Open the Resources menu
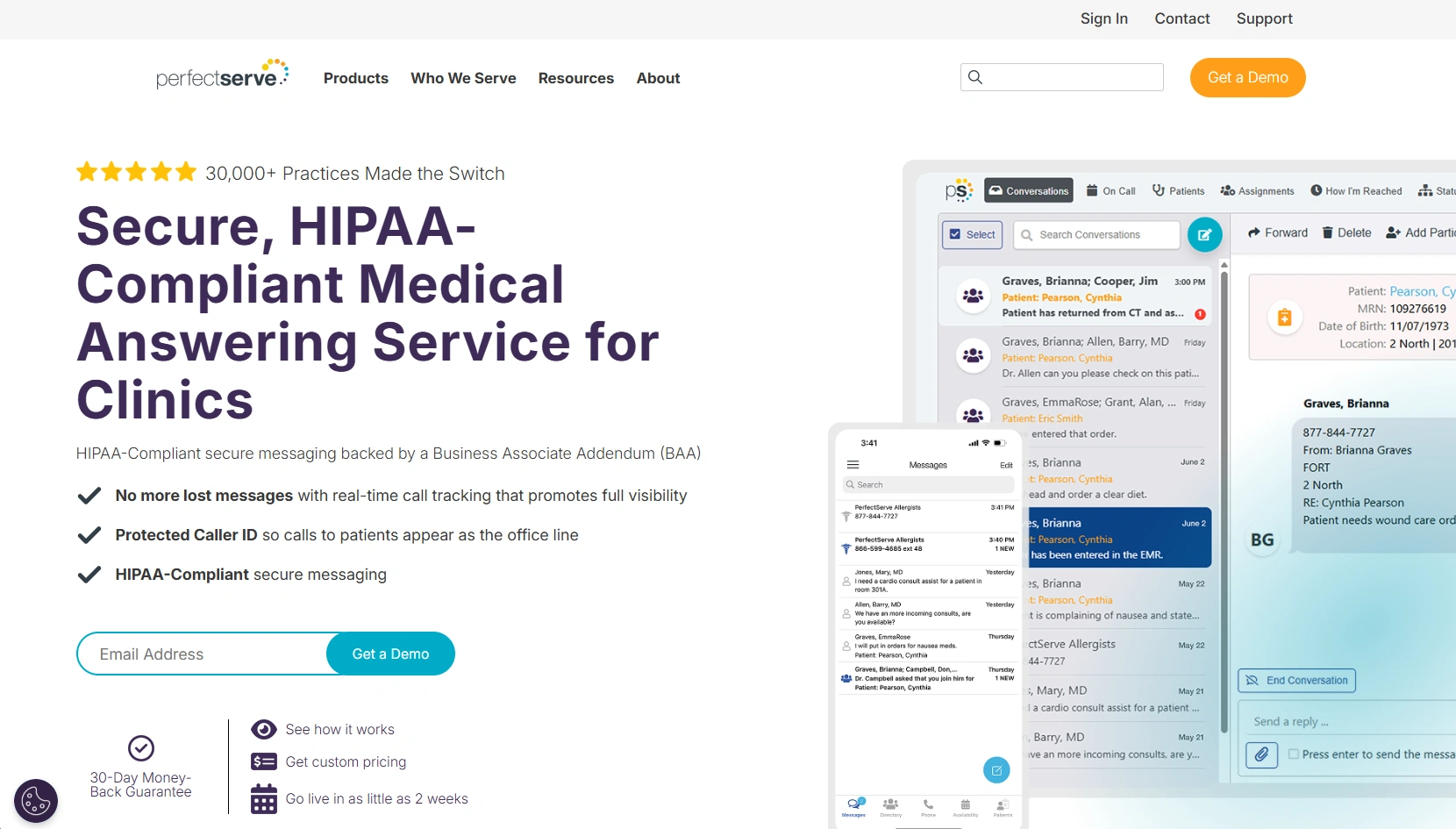 576,78
